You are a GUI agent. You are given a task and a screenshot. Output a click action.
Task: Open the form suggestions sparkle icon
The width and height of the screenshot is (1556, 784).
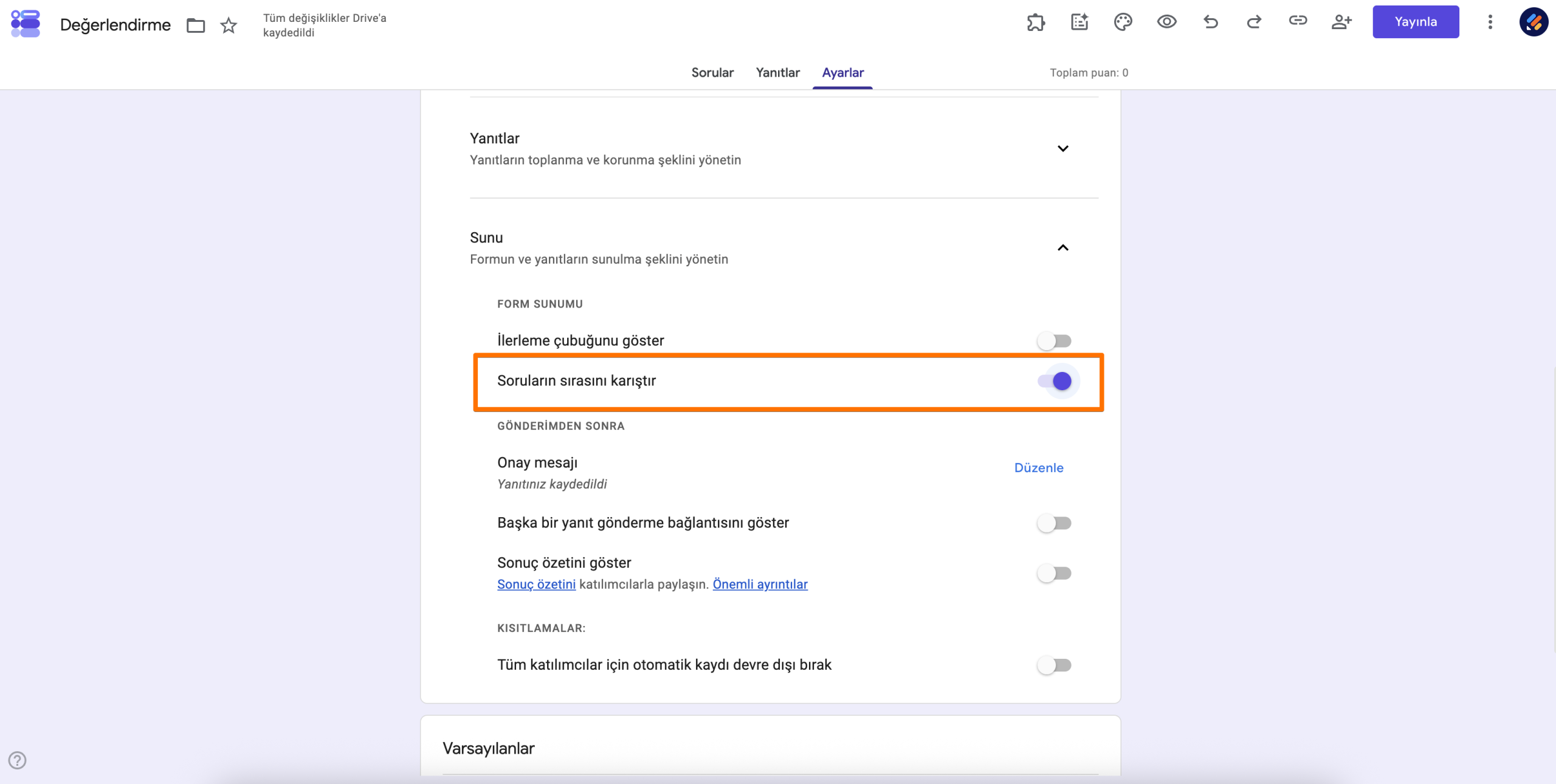(x=1079, y=22)
